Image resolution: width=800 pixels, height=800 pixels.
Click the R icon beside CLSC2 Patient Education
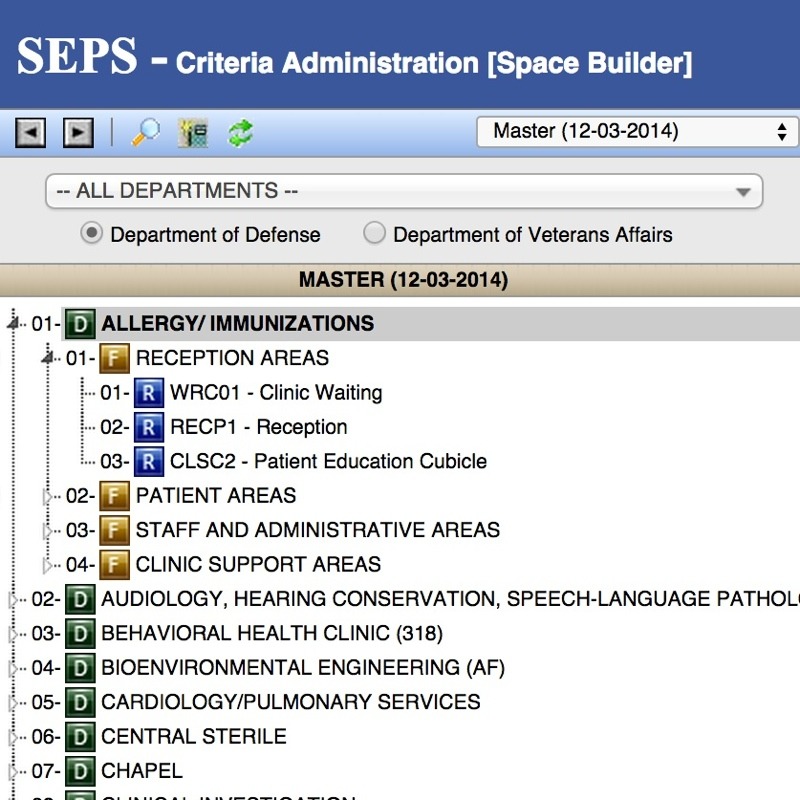(149, 462)
